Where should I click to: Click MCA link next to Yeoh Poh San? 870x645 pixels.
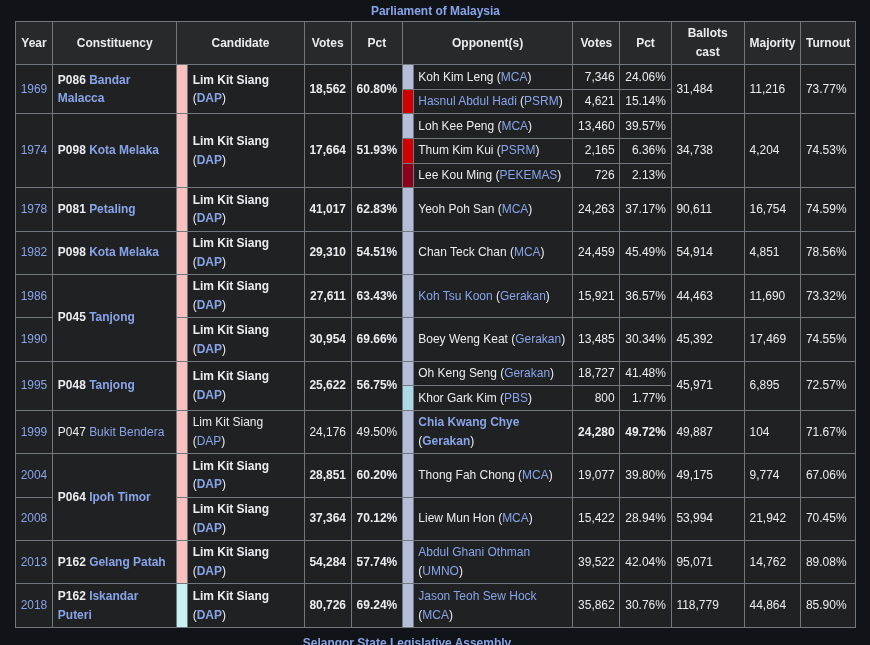click(x=515, y=209)
